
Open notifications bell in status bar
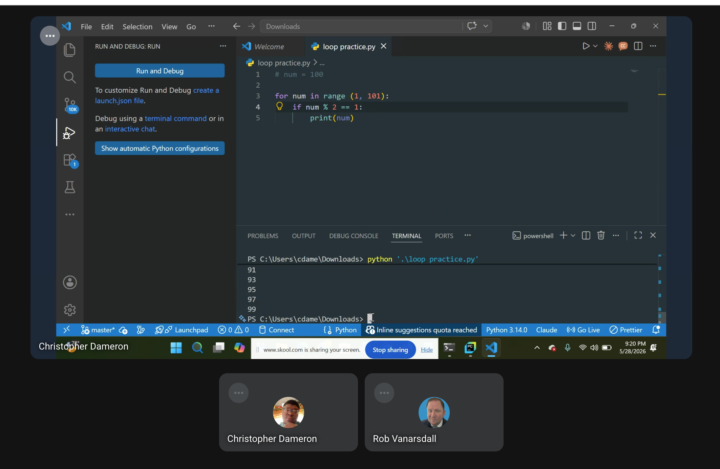[656, 330]
